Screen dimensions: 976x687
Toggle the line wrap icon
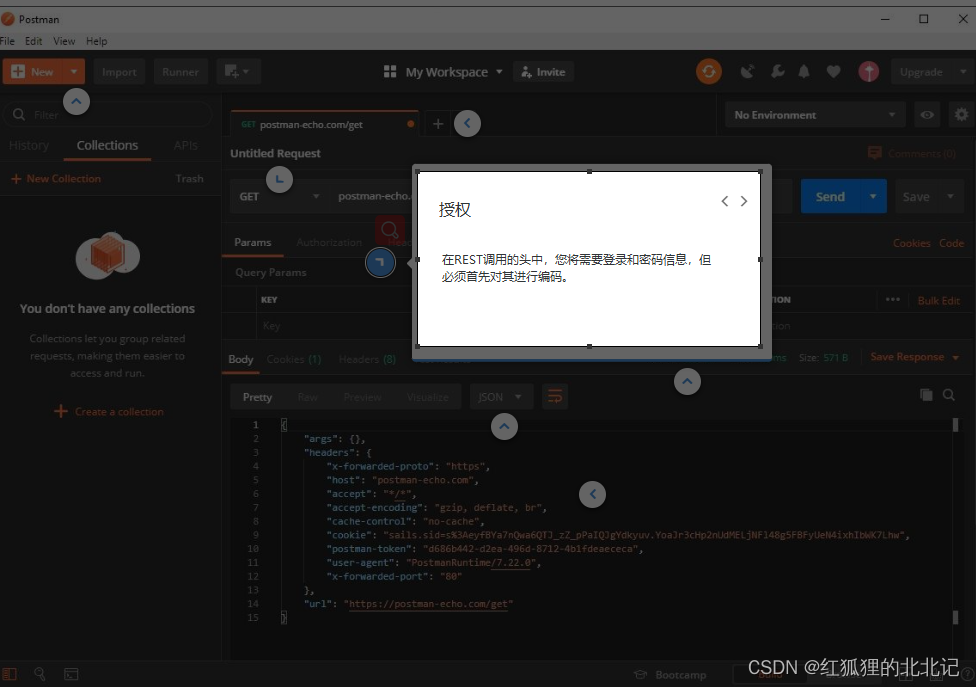[x=555, y=396]
